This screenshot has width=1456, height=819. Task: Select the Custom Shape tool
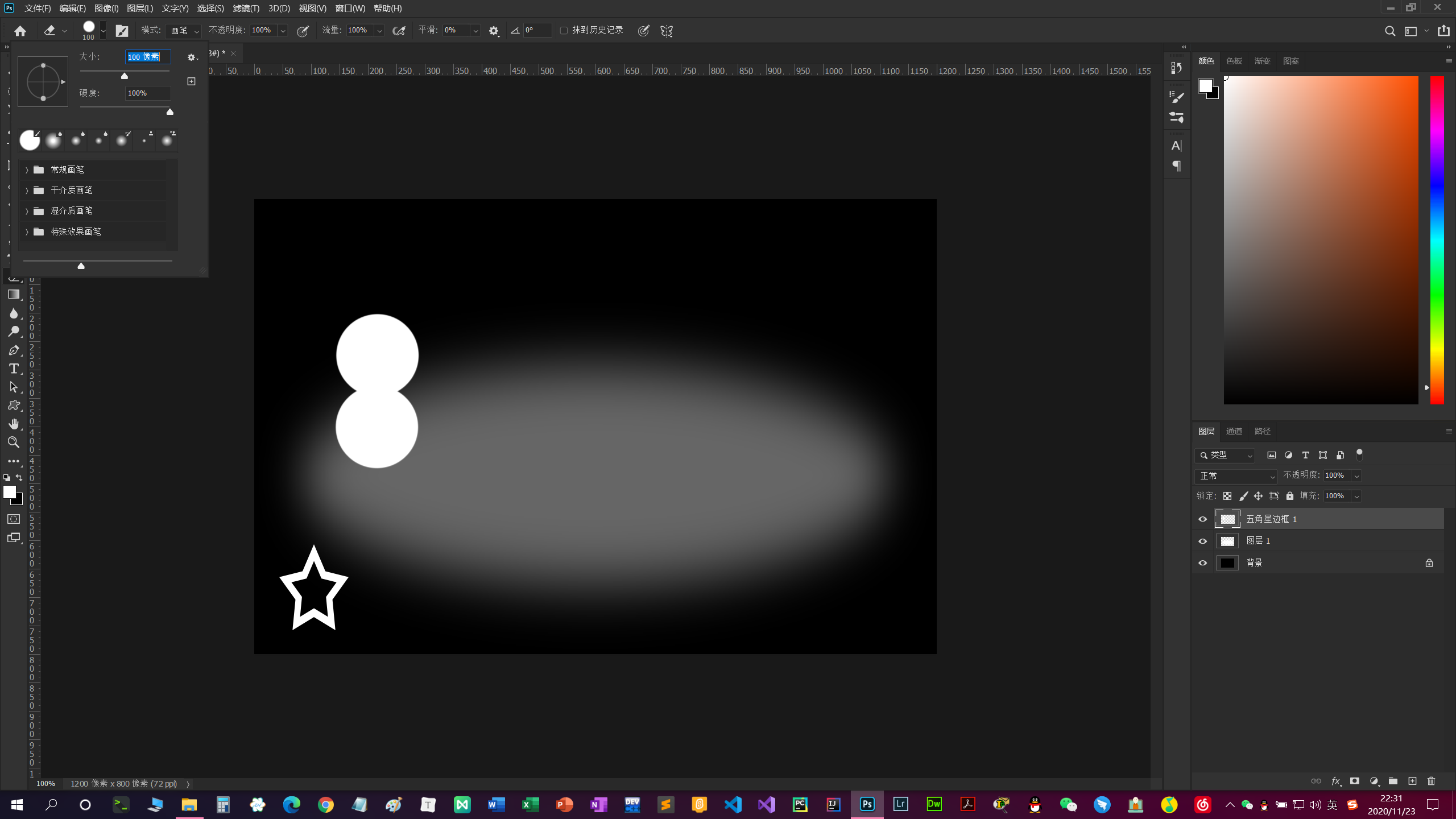click(14, 406)
